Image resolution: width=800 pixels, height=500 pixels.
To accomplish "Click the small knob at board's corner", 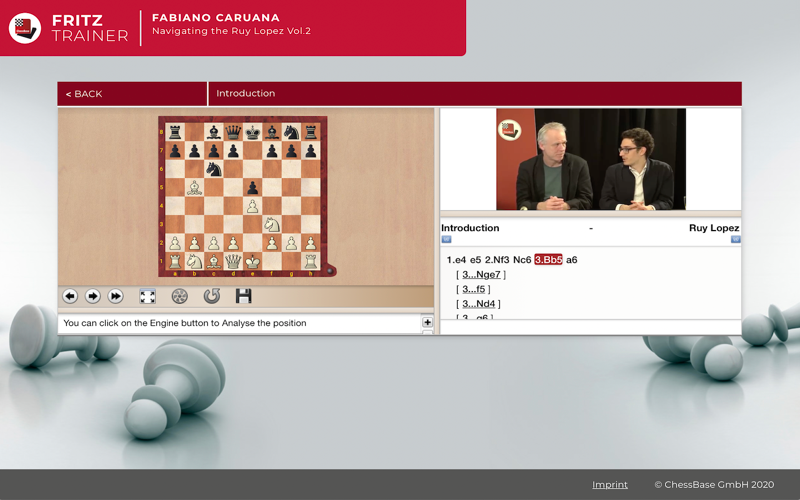I will [330, 270].
